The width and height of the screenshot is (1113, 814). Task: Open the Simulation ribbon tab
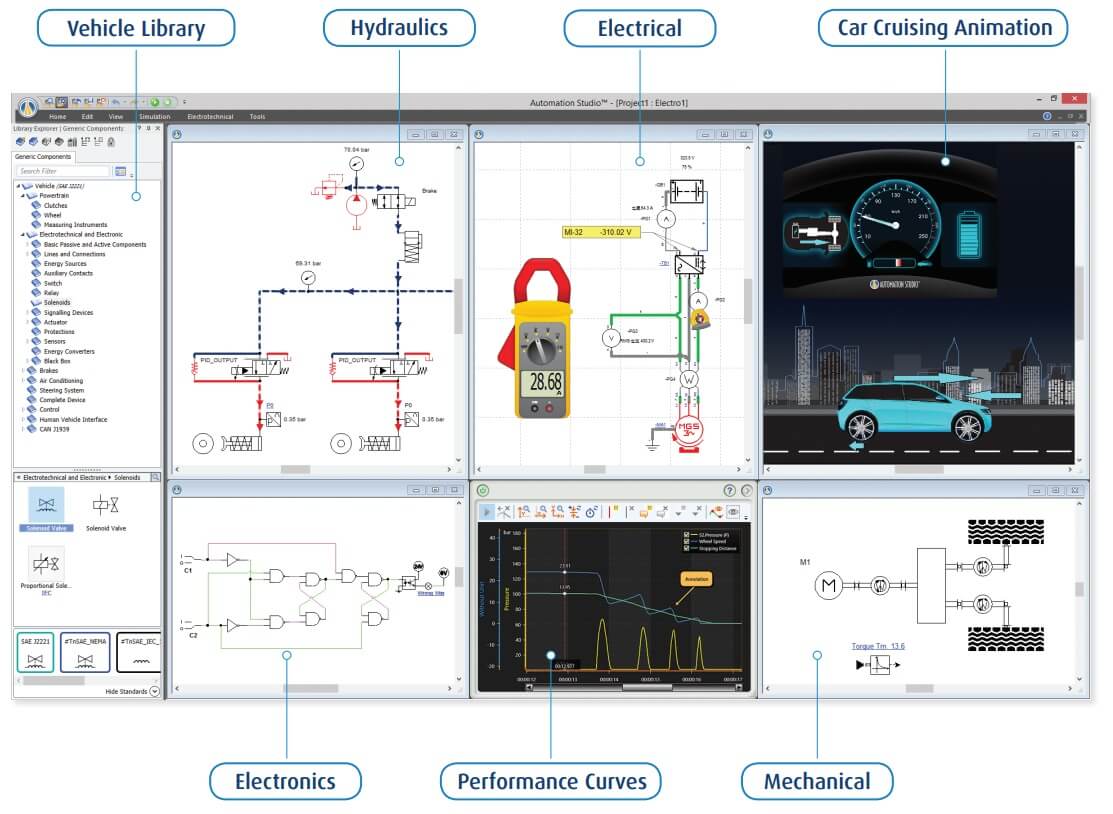click(x=155, y=116)
